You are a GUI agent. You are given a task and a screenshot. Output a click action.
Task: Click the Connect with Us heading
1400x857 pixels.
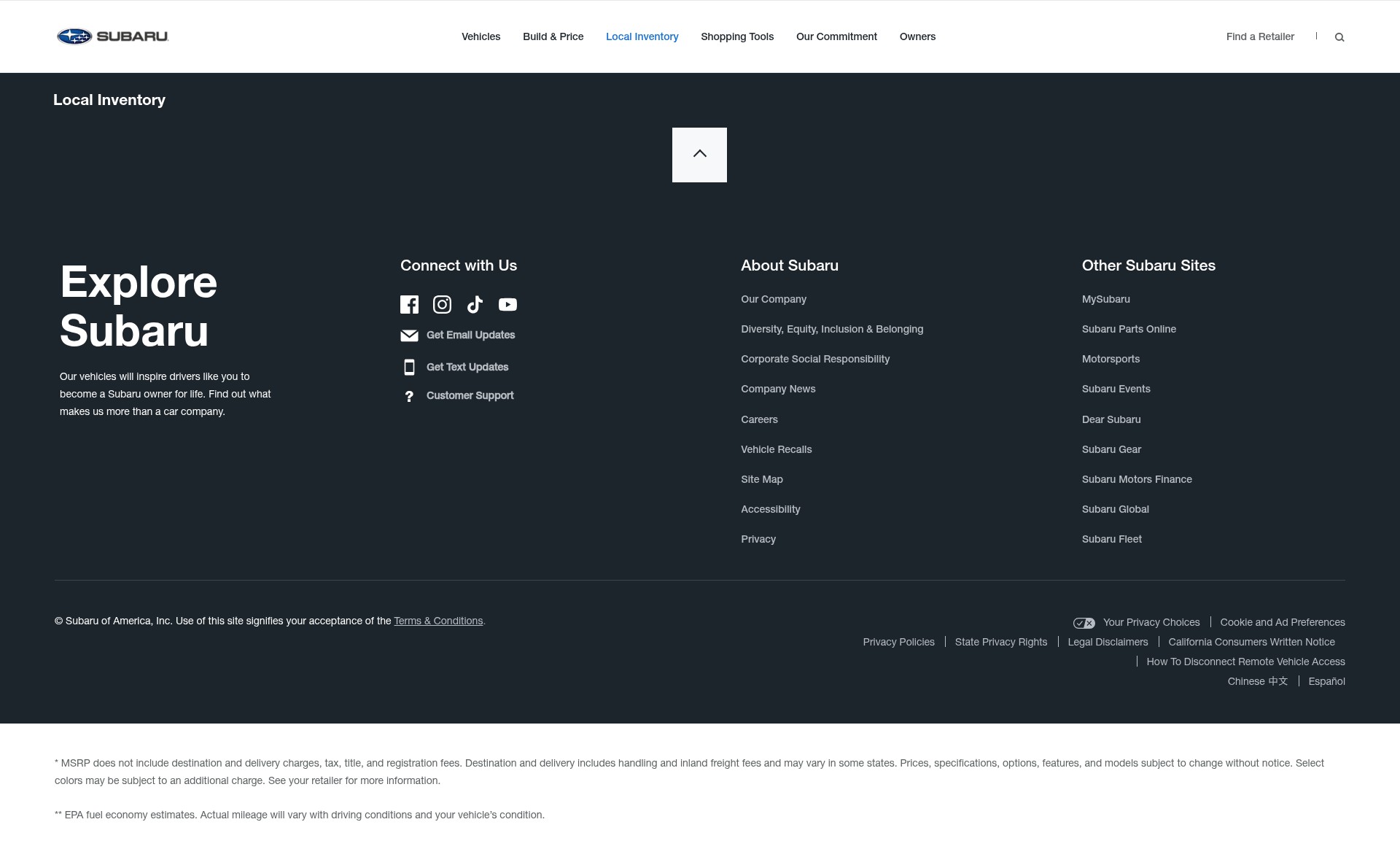click(x=459, y=265)
